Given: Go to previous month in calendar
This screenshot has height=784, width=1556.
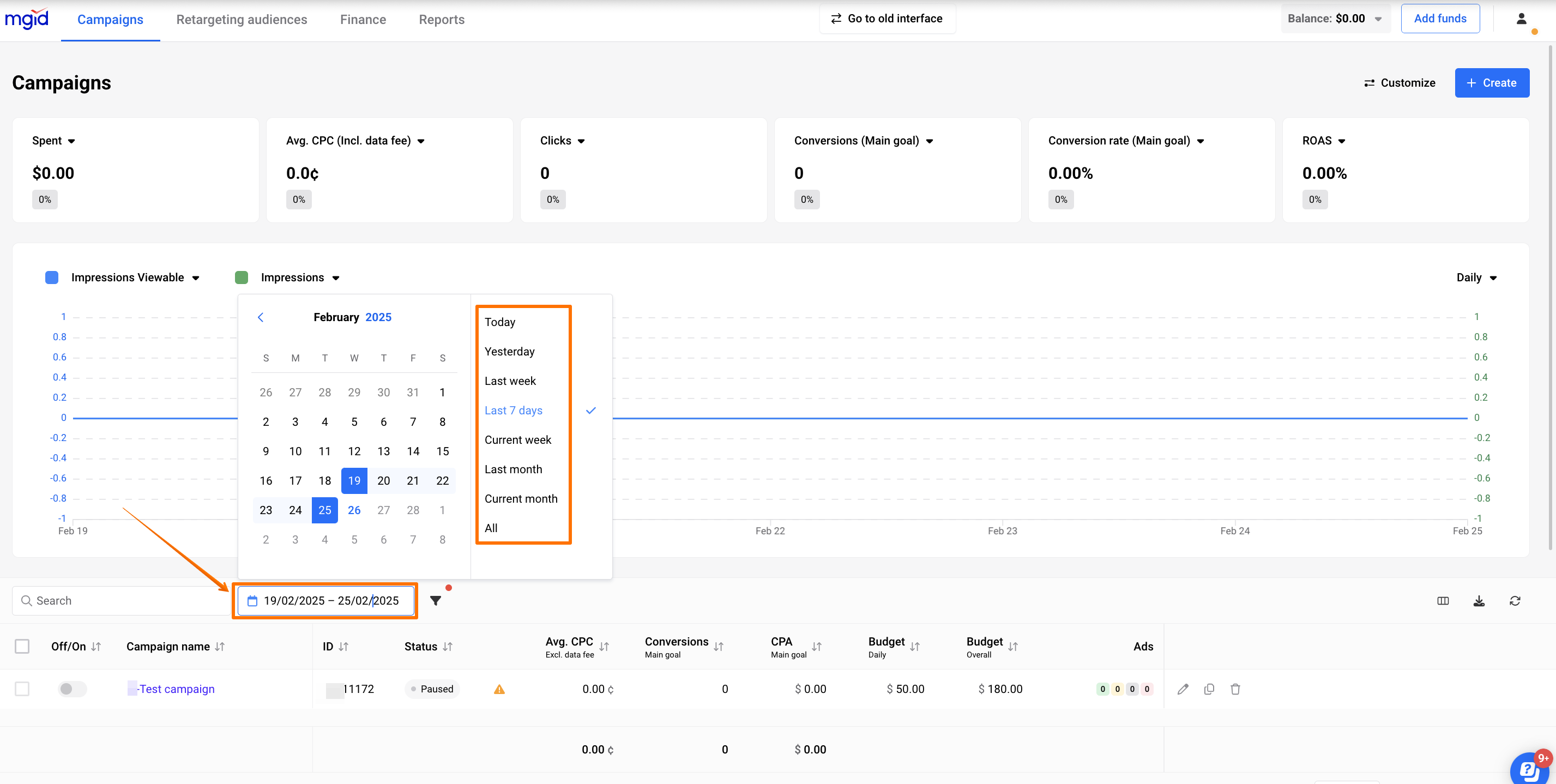Looking at the screenshot, I should [261, 317].
